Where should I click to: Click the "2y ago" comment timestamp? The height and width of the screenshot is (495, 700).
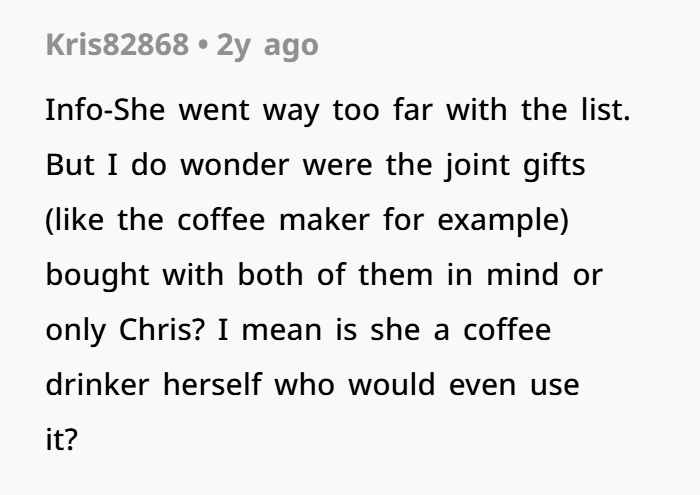[x=263, y=46]
